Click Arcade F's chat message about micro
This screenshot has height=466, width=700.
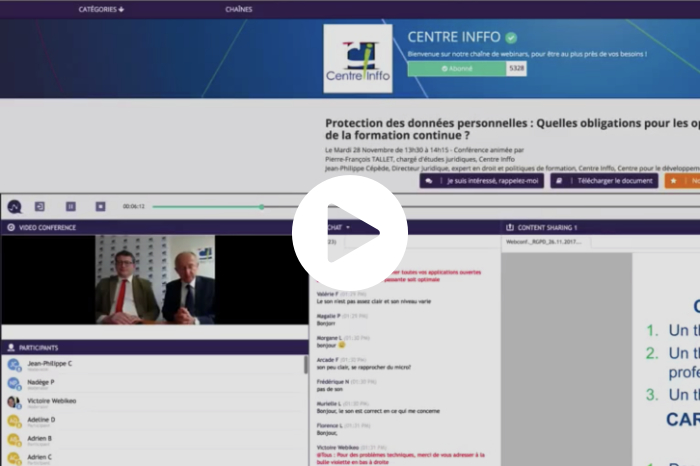[363, 363]
